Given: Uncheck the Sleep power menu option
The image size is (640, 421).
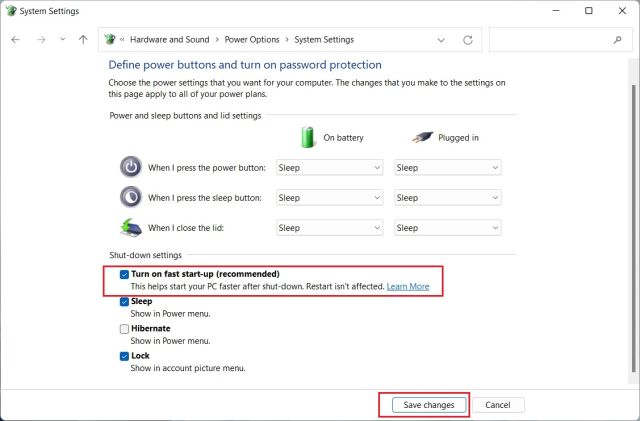Looking at the screenshot, I should pyautogui.click(x=124, y=301).
